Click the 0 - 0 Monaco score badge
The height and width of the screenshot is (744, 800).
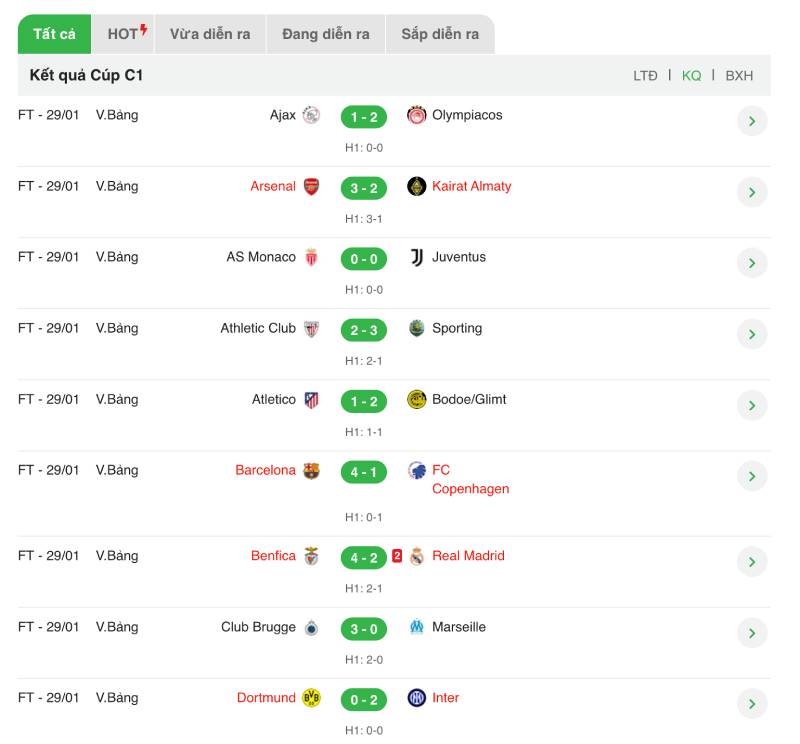click(364, 259)
